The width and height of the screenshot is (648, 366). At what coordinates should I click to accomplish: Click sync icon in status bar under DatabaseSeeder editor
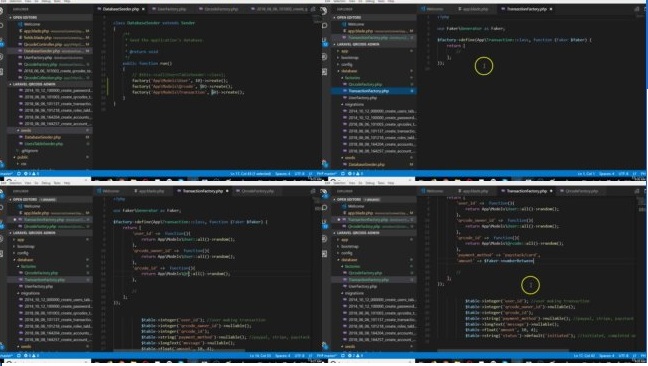[19, 174]
